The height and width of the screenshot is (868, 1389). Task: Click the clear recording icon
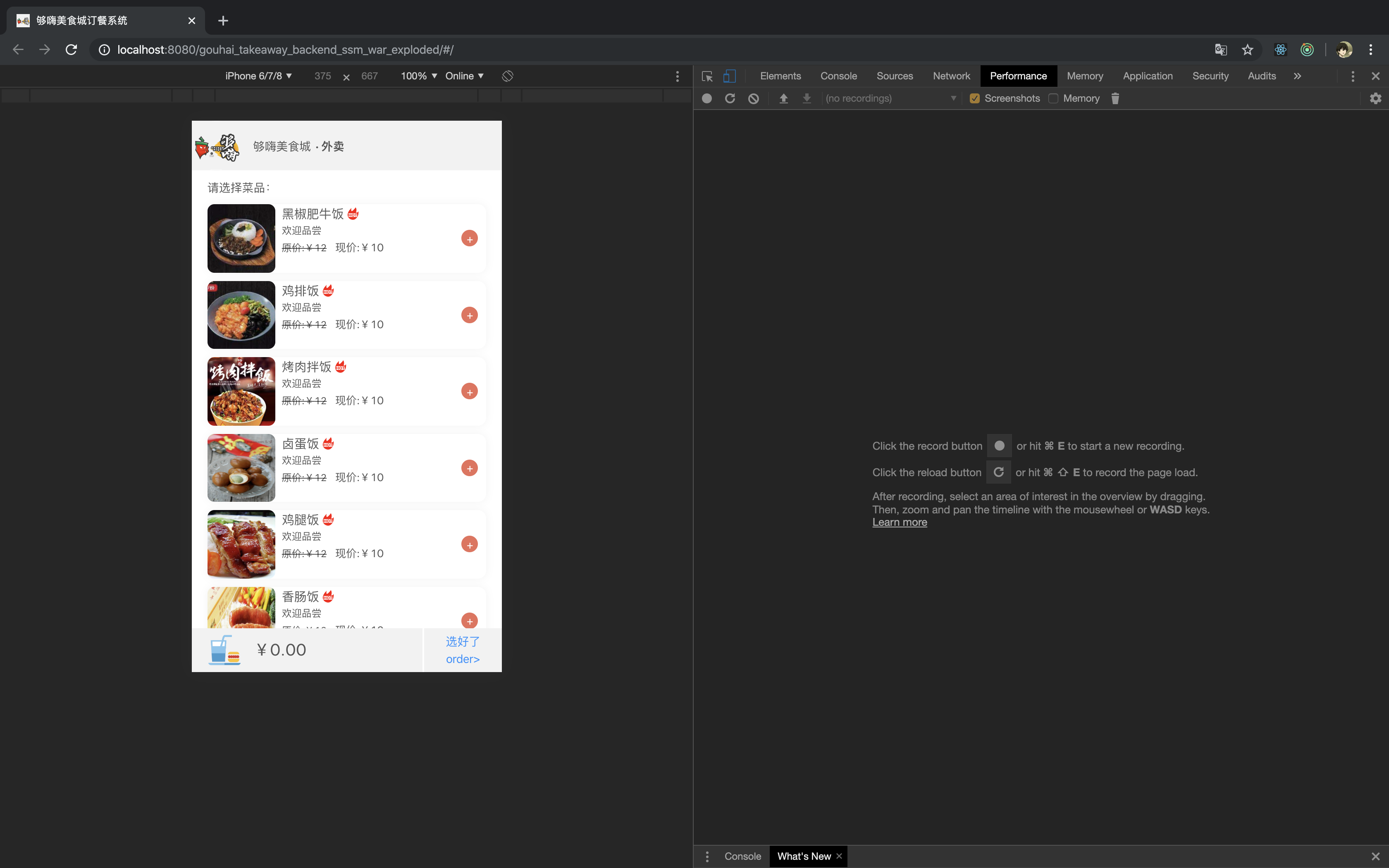coord(753,99)
